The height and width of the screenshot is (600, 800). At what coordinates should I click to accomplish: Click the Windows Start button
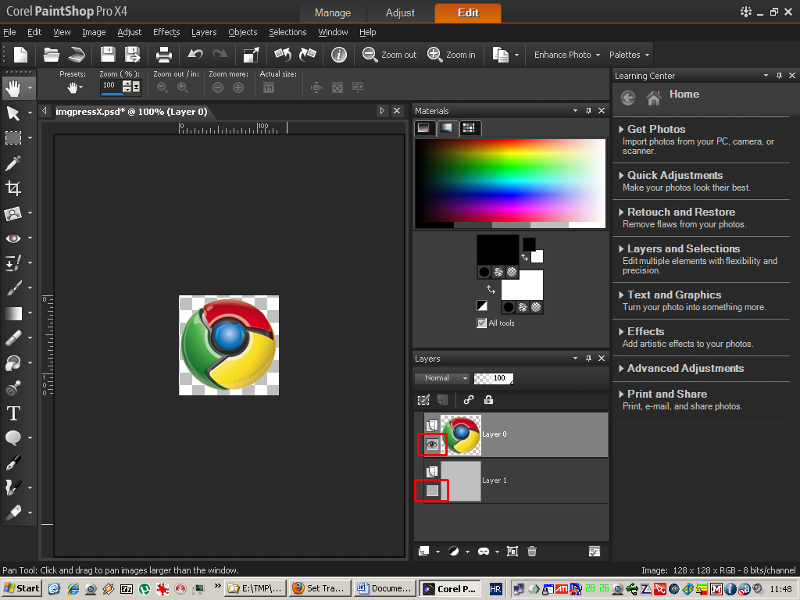click(21, 588)
